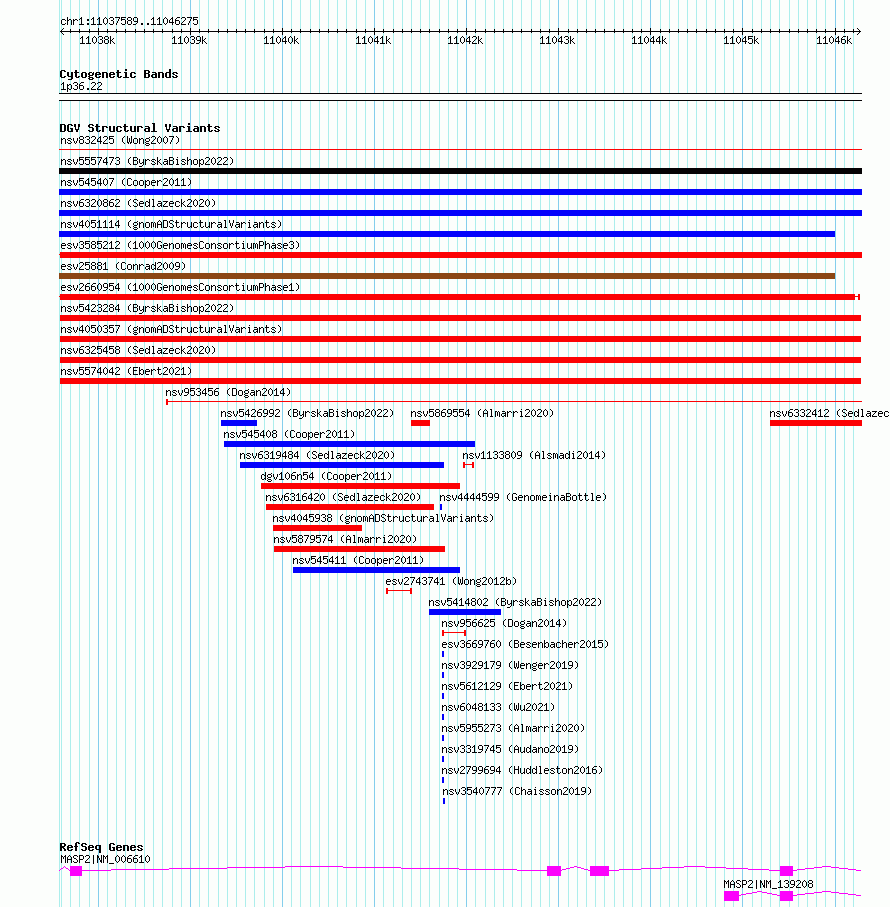The image size is (890, 907).
Task: Select nsv4050357 gnomADStructuralVariants label
Action: click(171, 329)
